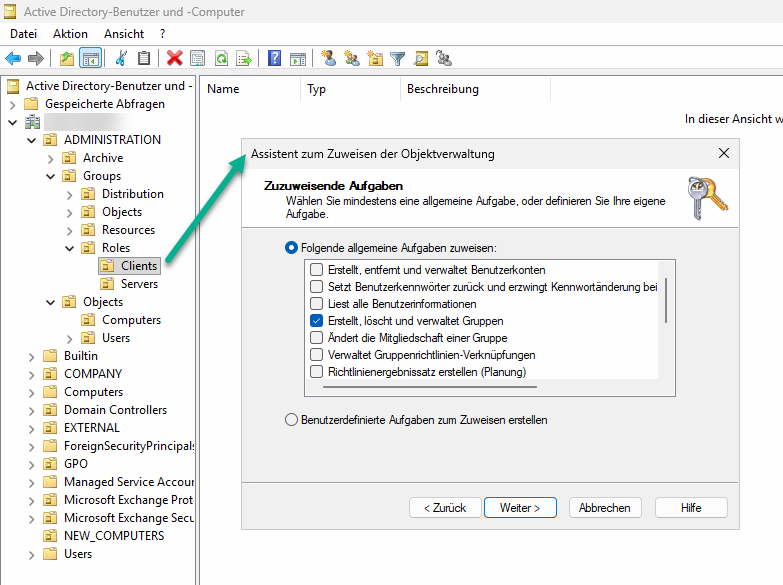Screen dimensions: 783x585
Task: Click the blue Back arrow in toolbar
Action: point(13,59)
